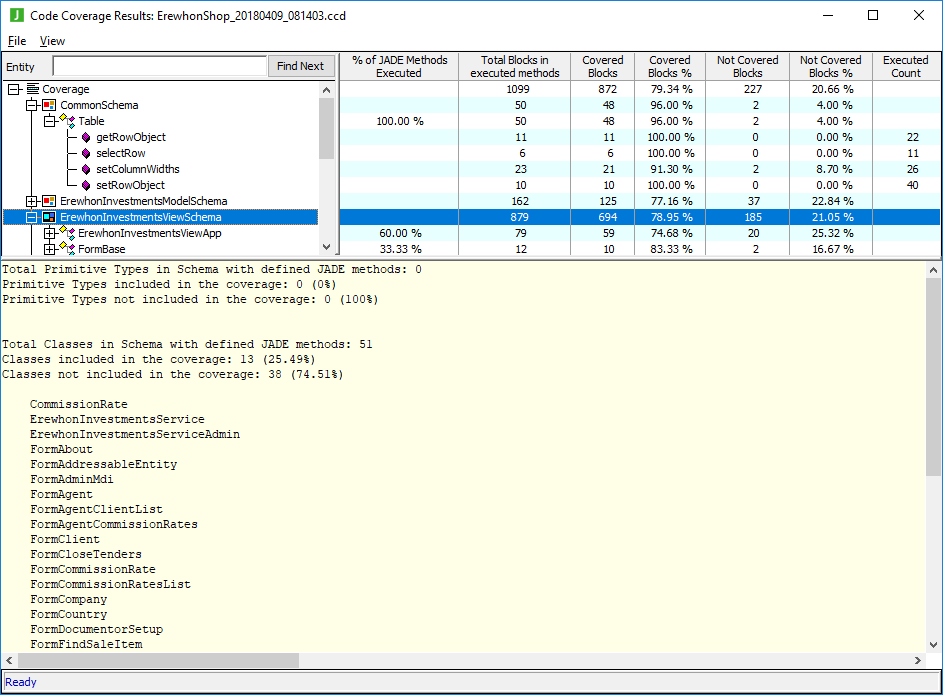The image size is (943, 695).
Task: Click the report pane scroll up arrow
Action: point(933,270)
